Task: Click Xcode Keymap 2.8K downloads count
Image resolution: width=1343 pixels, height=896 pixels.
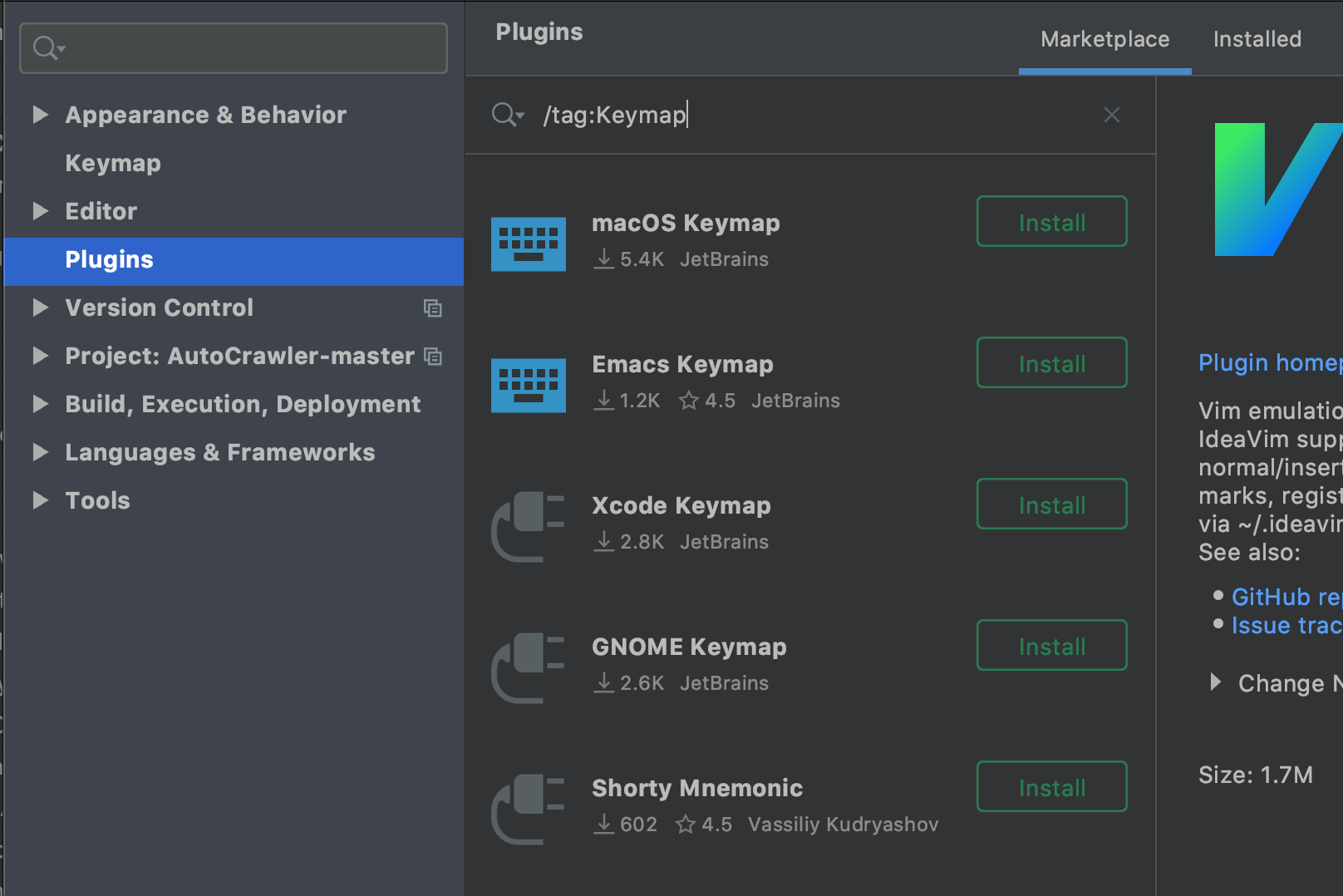Action: (x=629, y=542)
